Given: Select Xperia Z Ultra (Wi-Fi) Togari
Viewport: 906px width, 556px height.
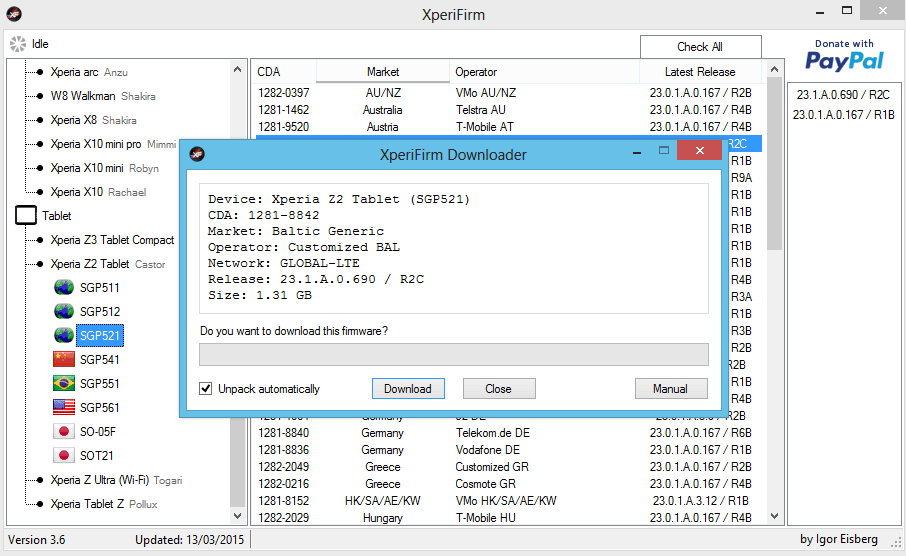Looking at the screenshot, I should [x=116, y=480].
